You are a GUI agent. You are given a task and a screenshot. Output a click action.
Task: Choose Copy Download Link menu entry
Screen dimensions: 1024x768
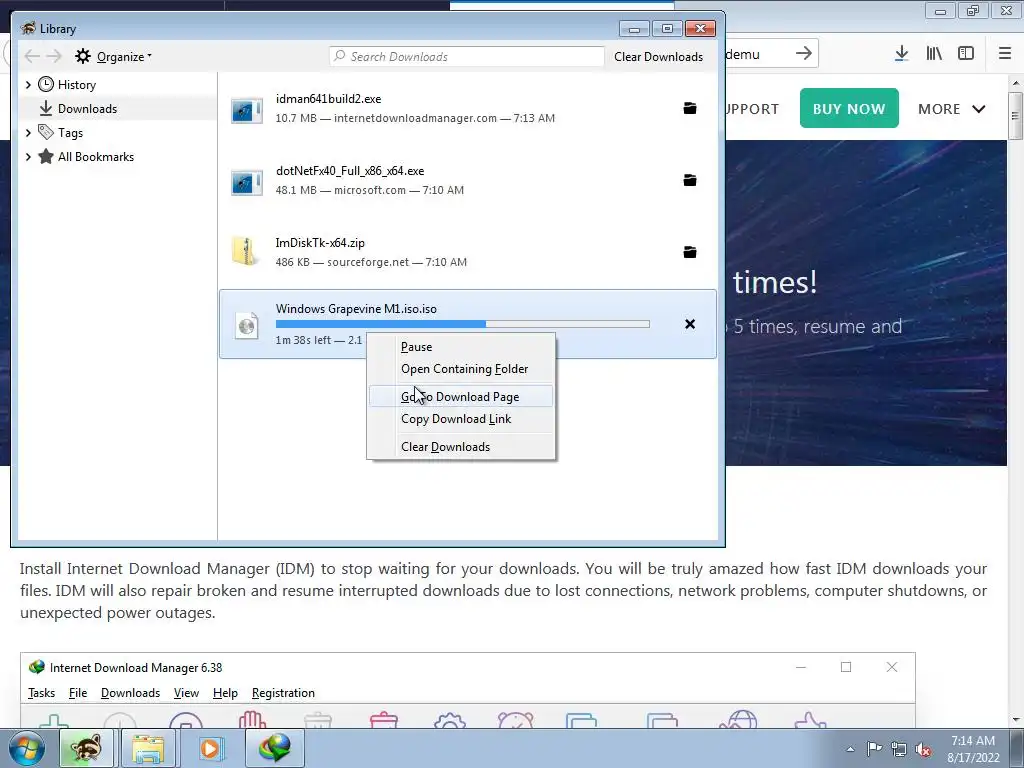coord(461,419)
